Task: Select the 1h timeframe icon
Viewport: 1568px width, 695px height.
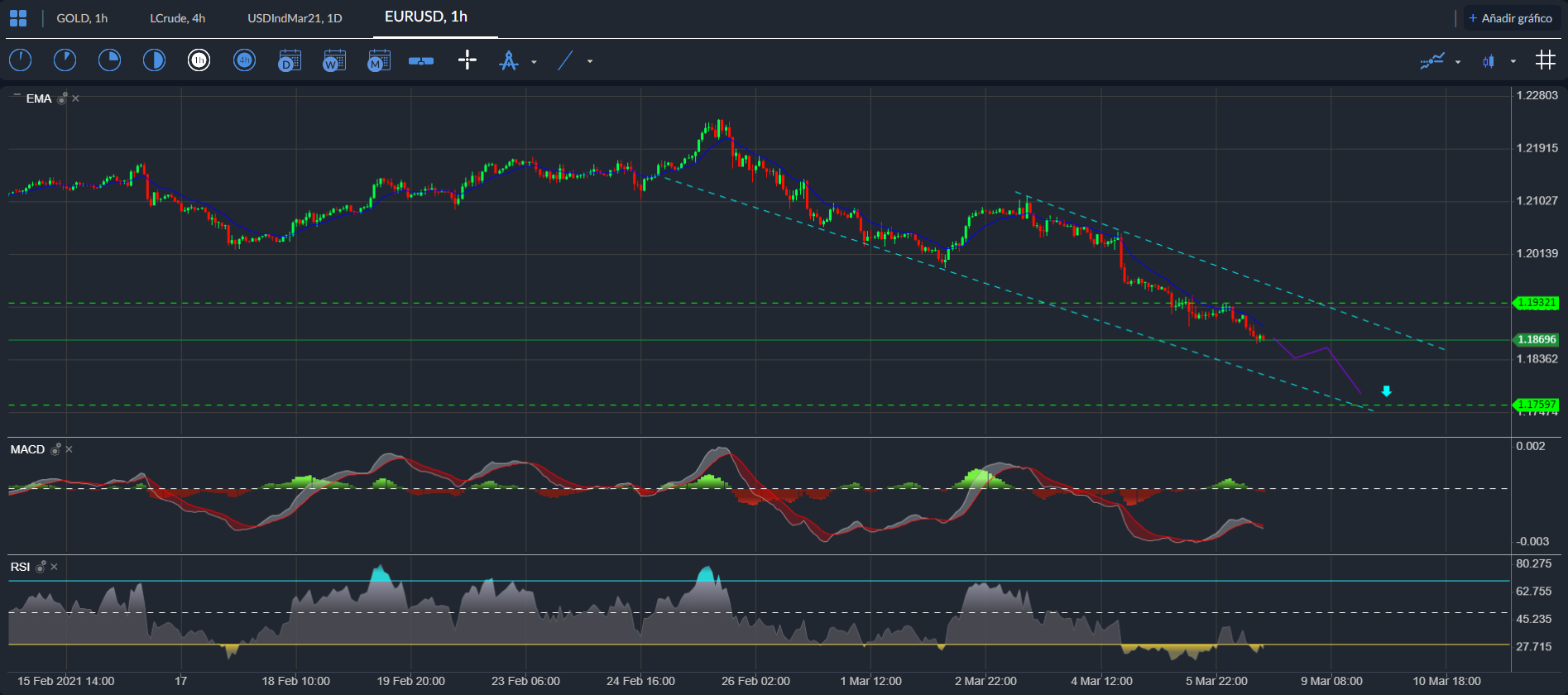Action: (199, 60)
